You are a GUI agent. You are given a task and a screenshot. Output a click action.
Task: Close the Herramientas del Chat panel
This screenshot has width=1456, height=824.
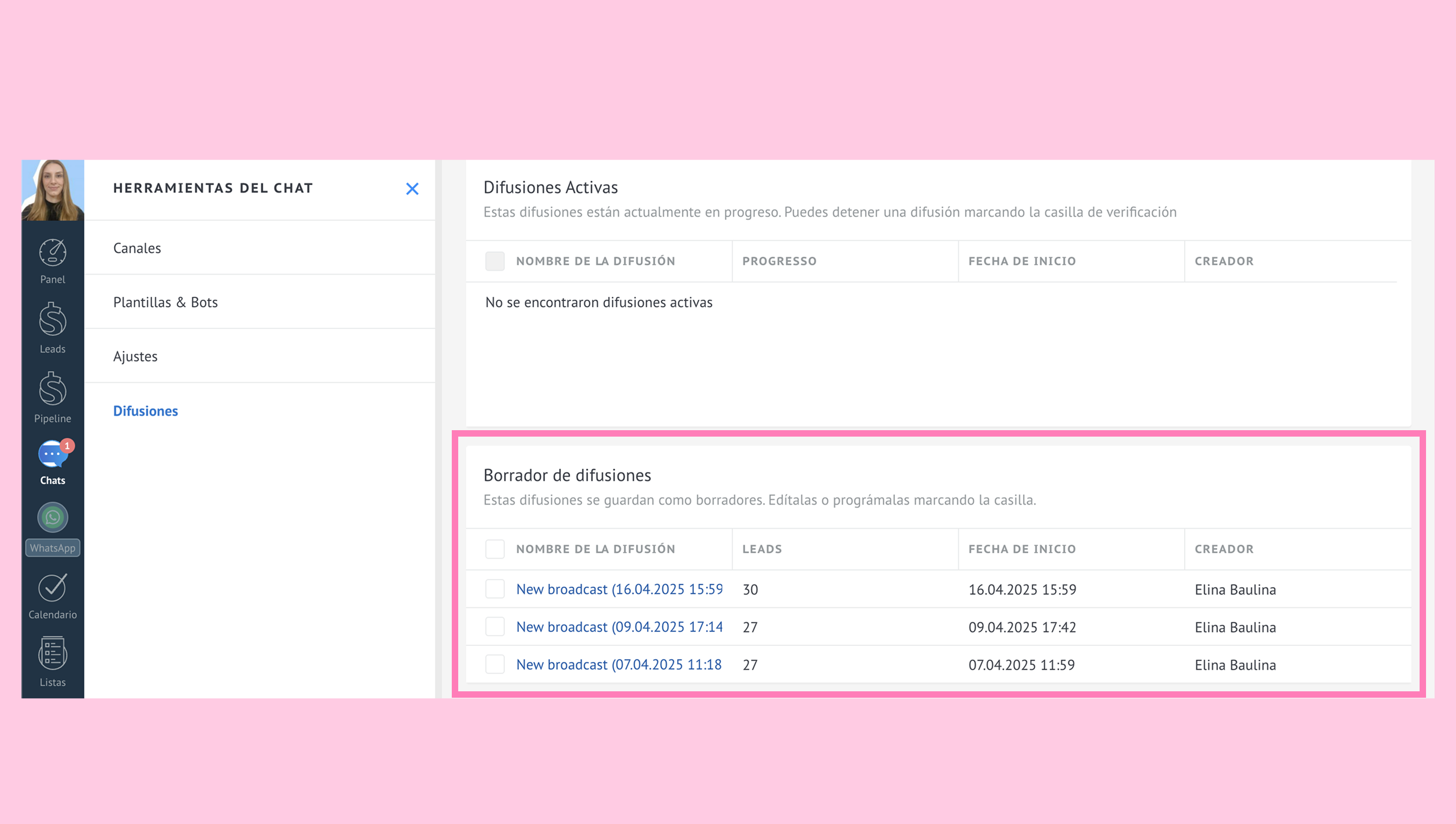click(x=412, y=188)
